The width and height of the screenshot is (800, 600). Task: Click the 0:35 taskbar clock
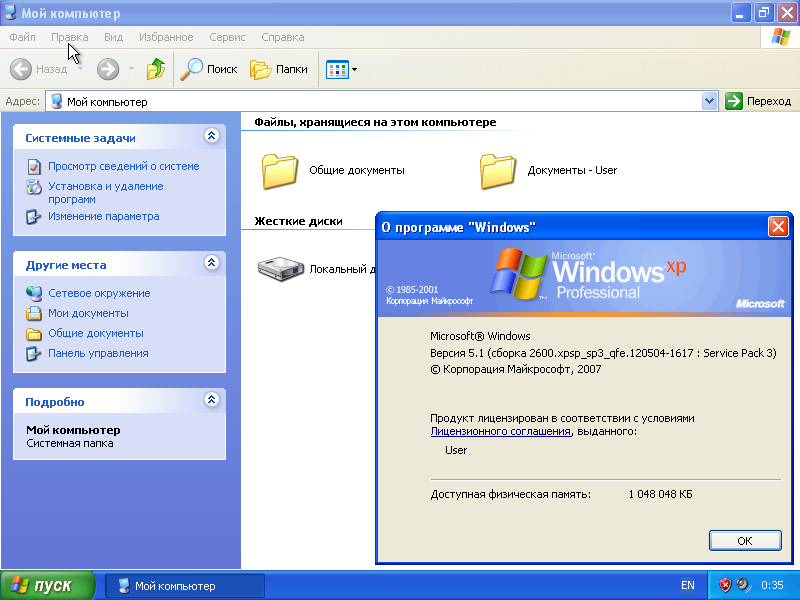pos(772,585)
